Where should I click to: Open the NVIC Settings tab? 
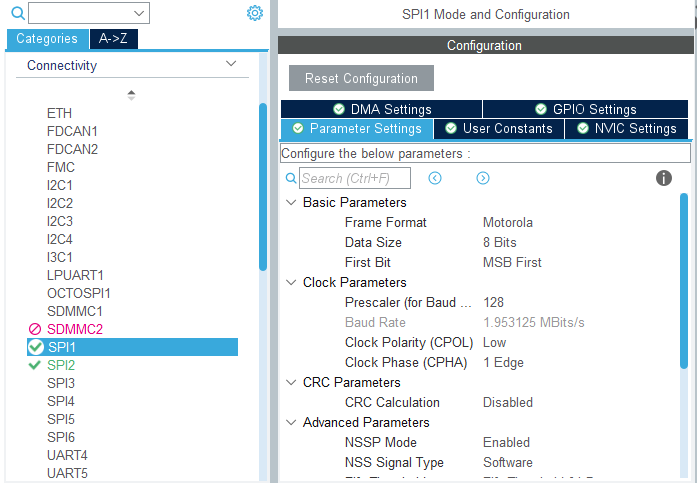click(627, 129)
